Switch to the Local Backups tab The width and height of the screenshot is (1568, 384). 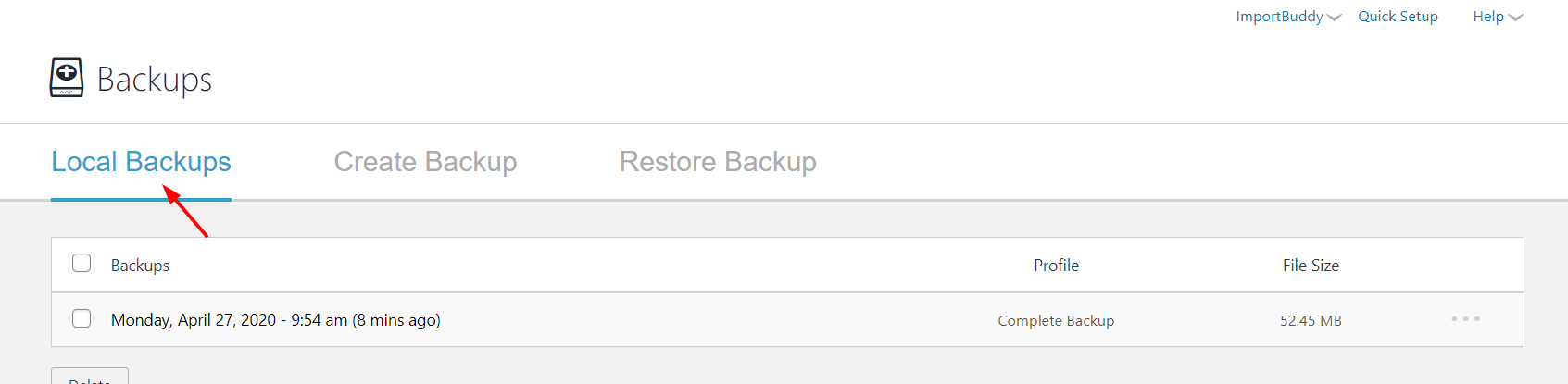click(141, 162)
